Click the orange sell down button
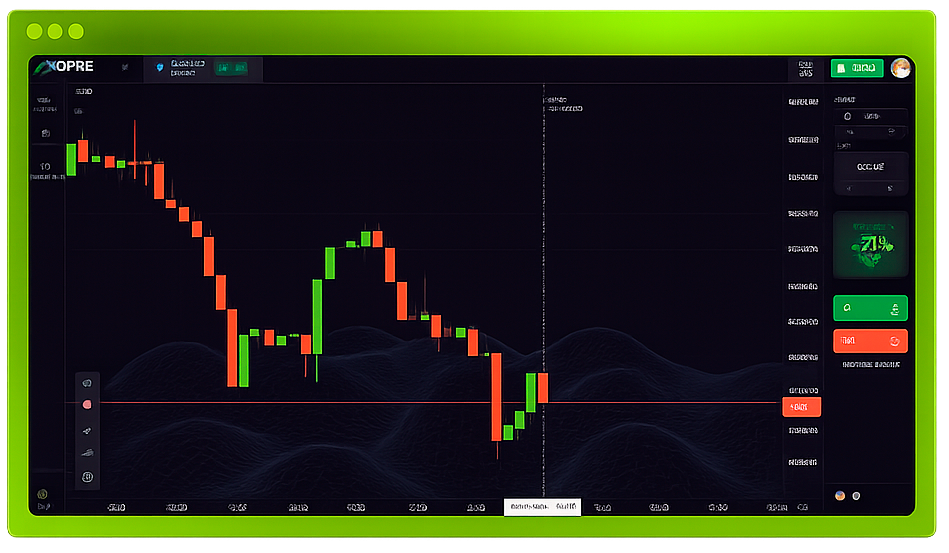The image size is (949, 553). (x=870, y=341)
